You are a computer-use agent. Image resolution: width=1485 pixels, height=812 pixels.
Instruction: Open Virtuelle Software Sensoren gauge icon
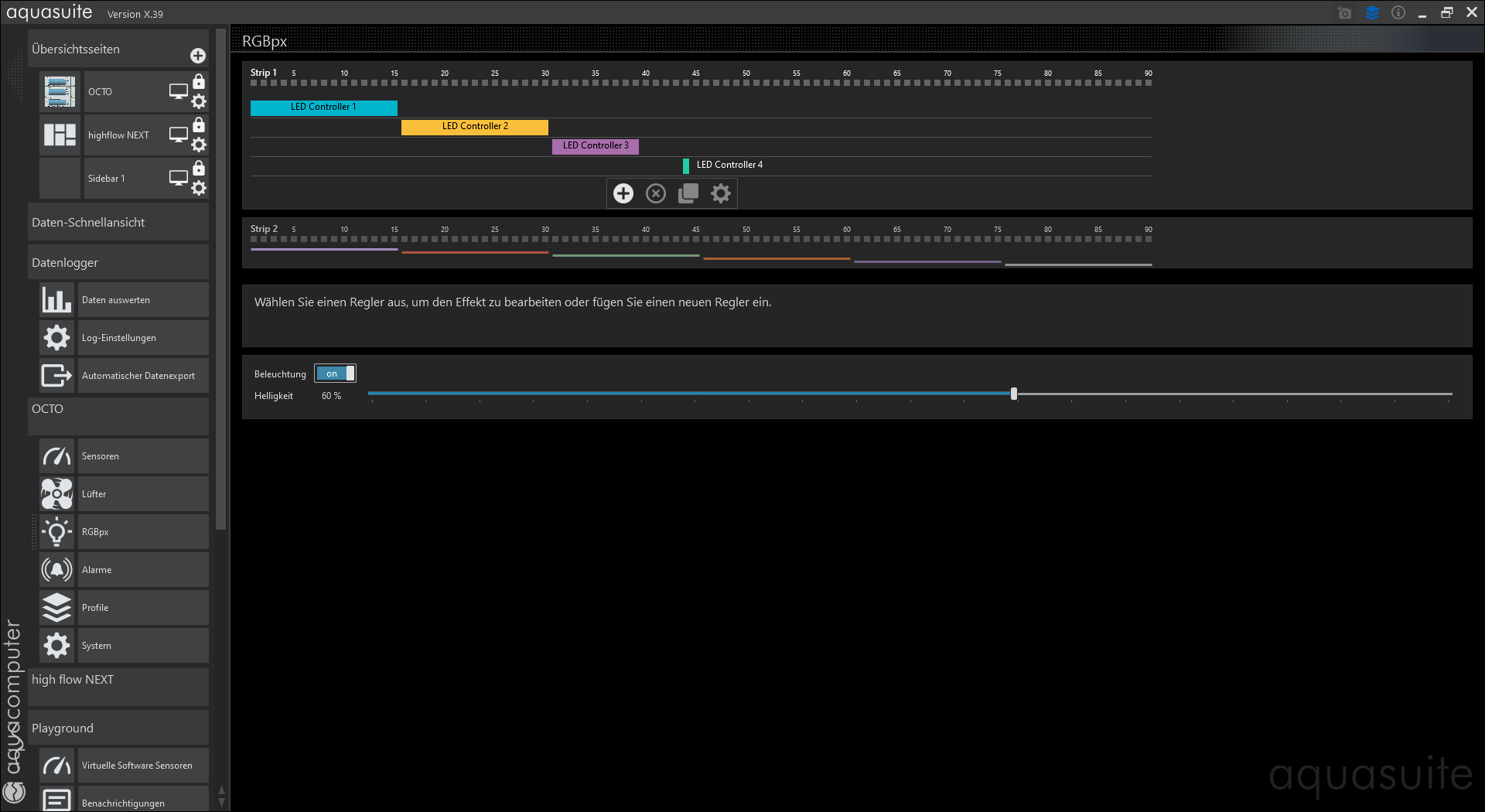pyautogui.click(x=56, y=765)
